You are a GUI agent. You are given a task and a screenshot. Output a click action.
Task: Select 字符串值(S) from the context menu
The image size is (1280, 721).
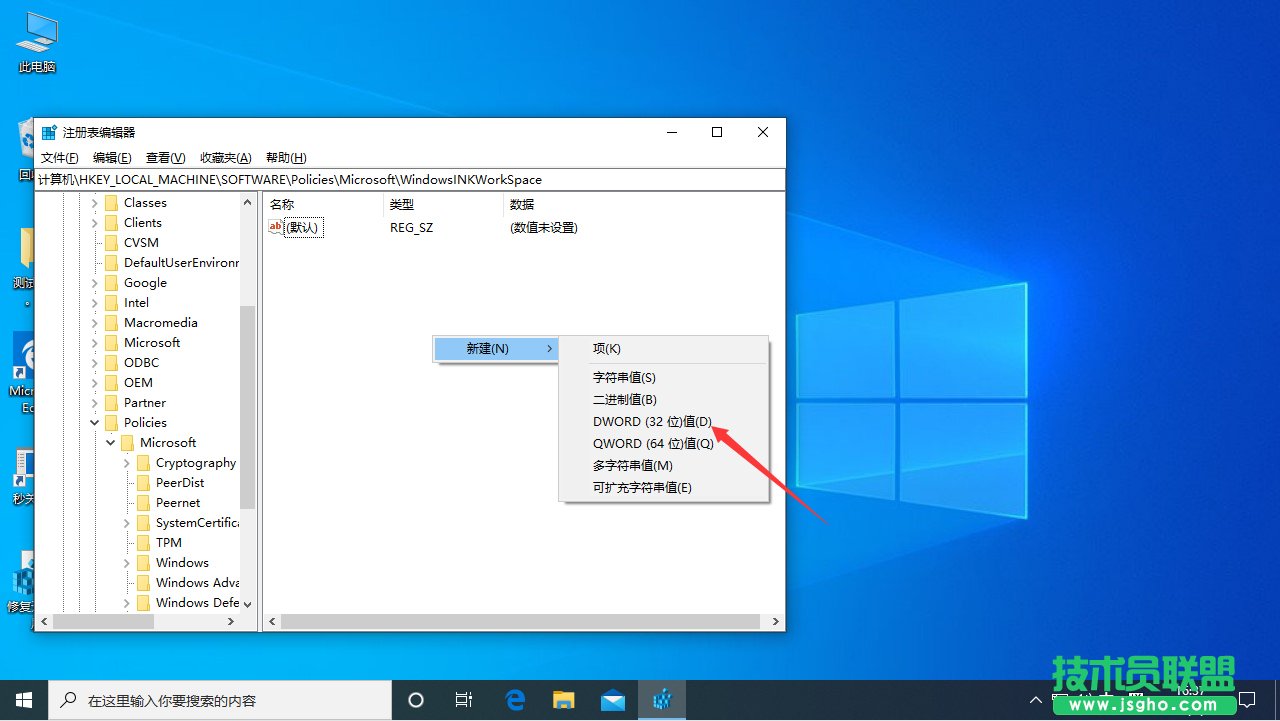coord(624,377)
